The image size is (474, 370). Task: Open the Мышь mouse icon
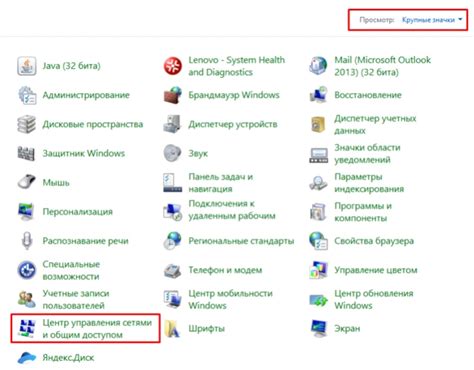[x=27, y=182]
